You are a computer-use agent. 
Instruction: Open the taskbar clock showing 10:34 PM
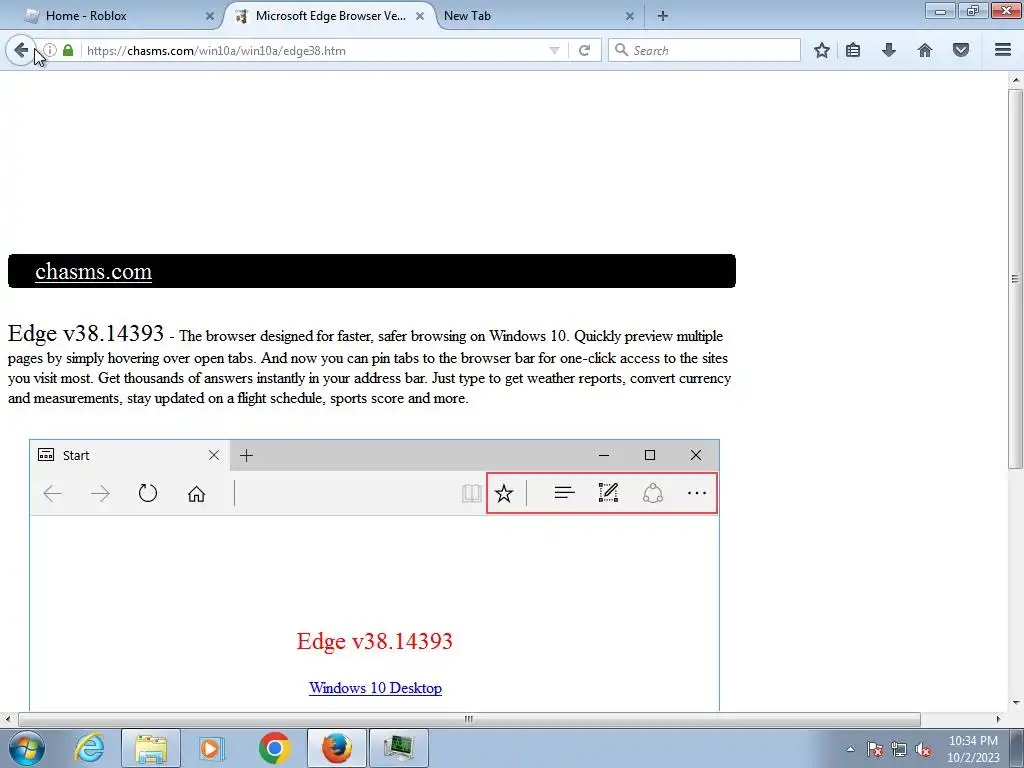(x=973, y=748)
